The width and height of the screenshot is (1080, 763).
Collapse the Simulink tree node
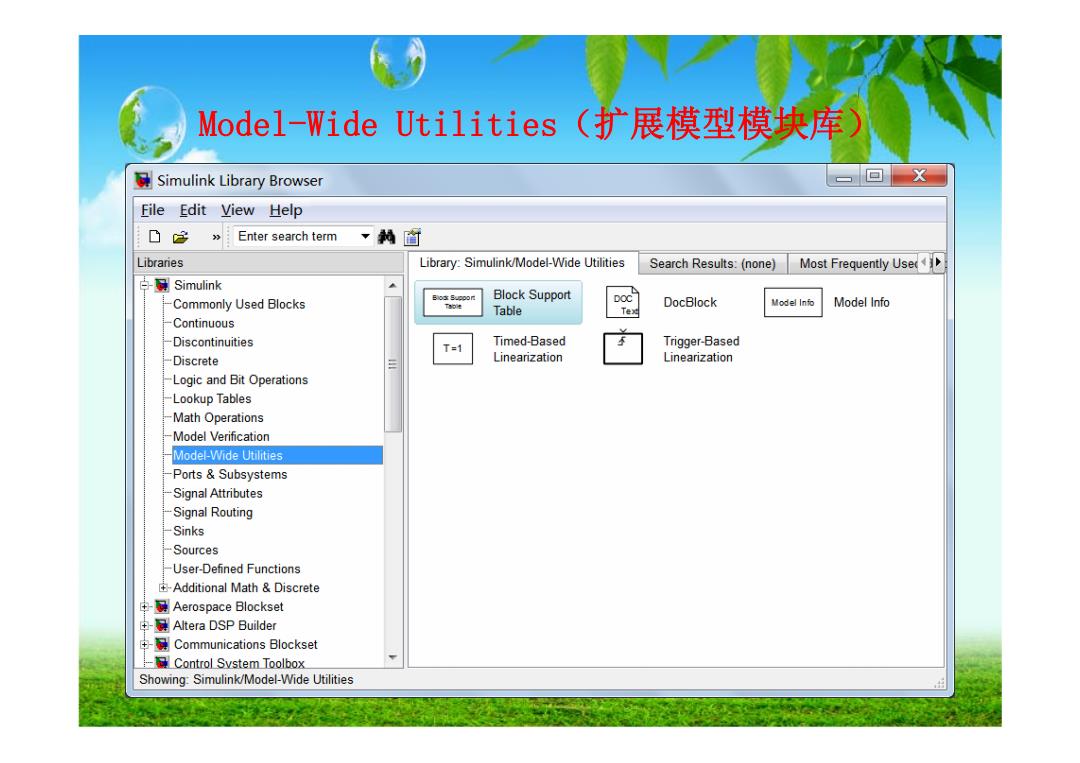145,285
